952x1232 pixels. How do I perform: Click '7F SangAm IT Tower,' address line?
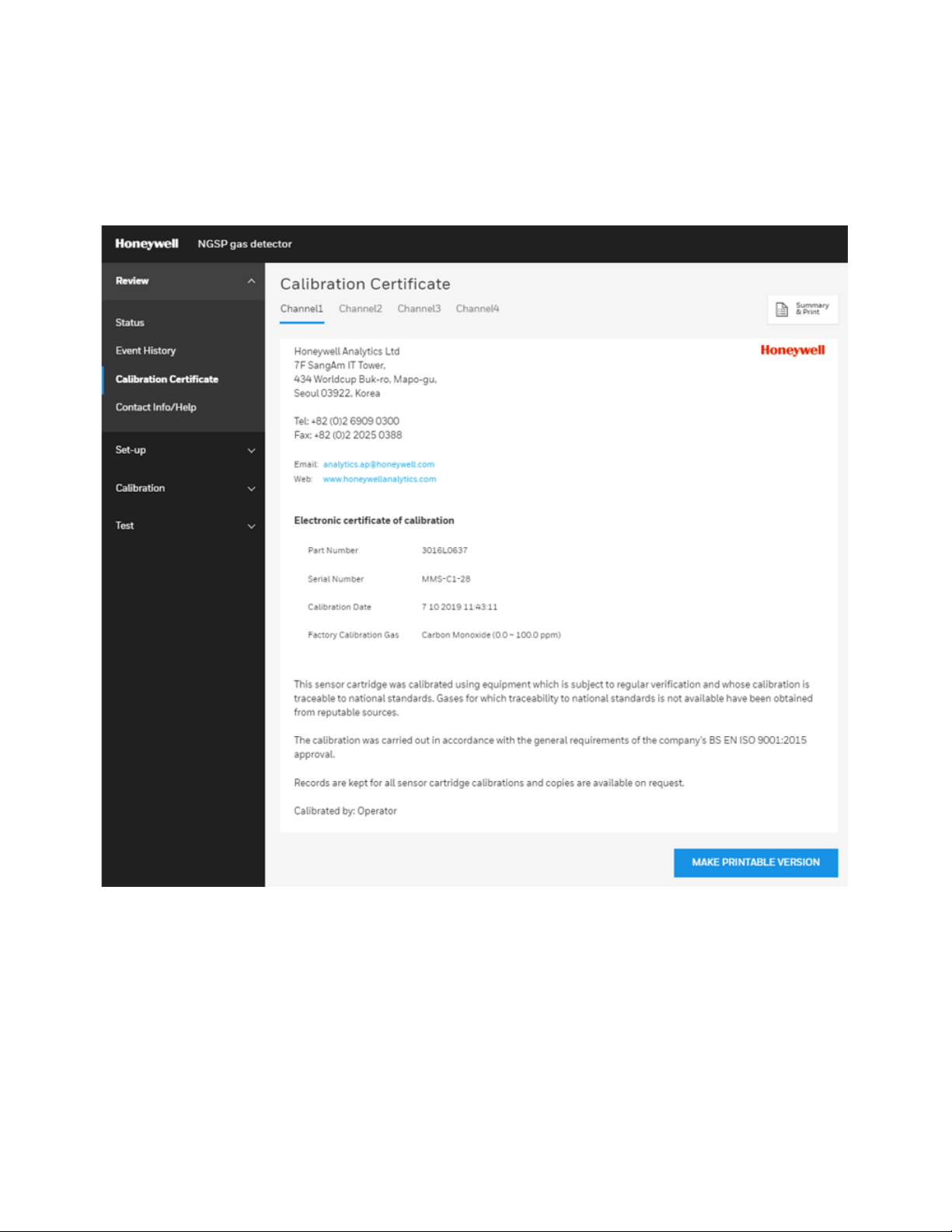pyautogui.click(x=340, y=365)
